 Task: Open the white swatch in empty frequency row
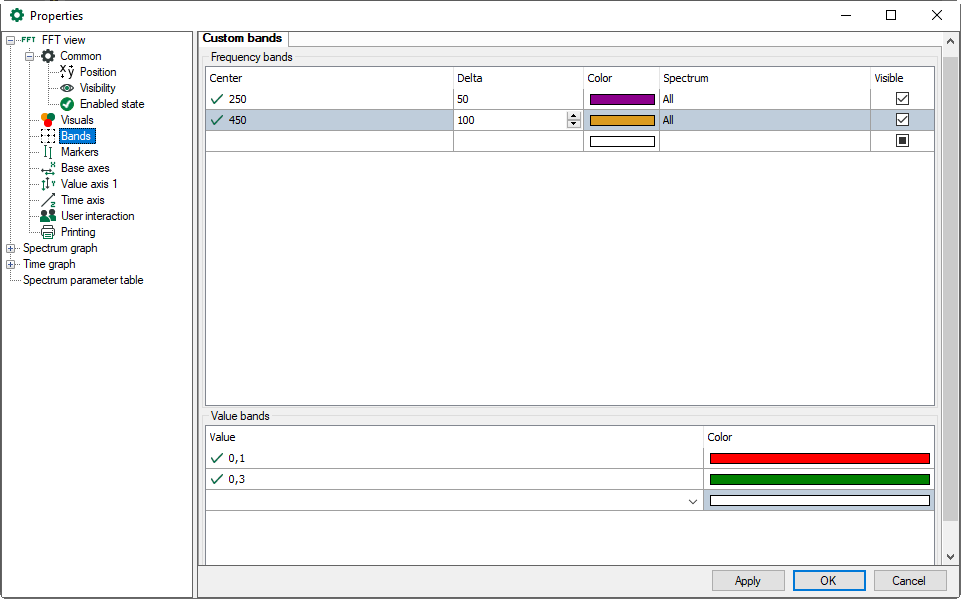click(x=622, y=141)
